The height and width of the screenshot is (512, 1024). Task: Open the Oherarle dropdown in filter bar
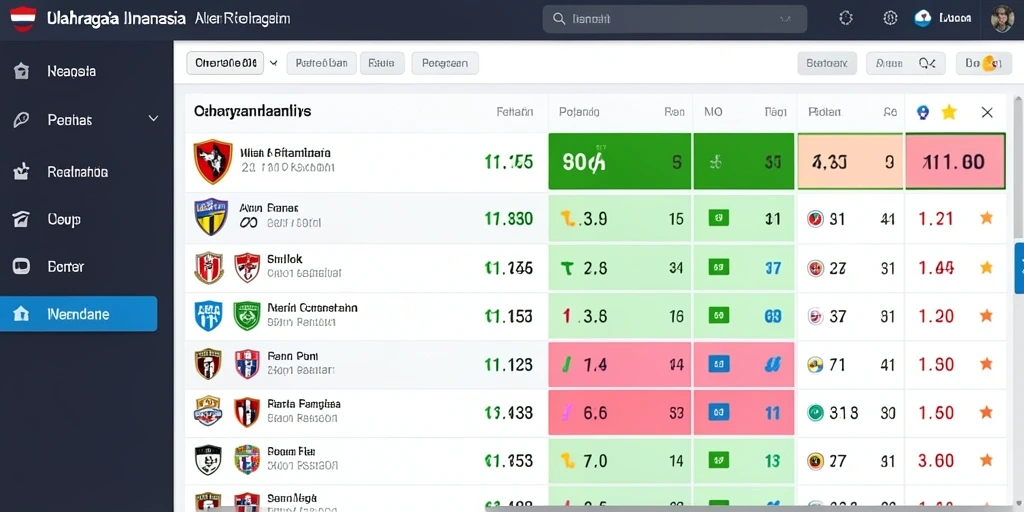coord(225,63)
